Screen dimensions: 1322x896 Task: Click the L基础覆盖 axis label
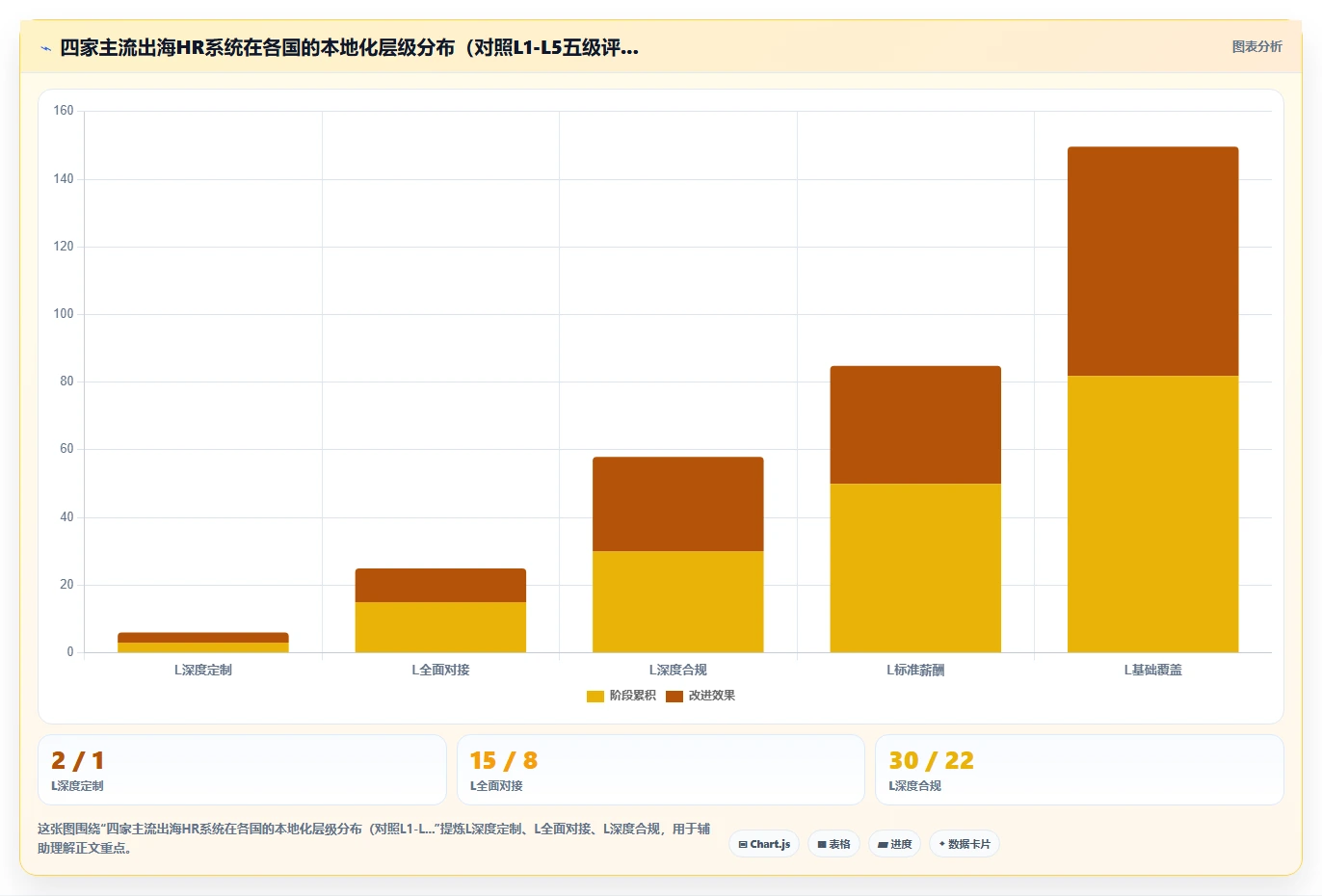[1152, 670]
